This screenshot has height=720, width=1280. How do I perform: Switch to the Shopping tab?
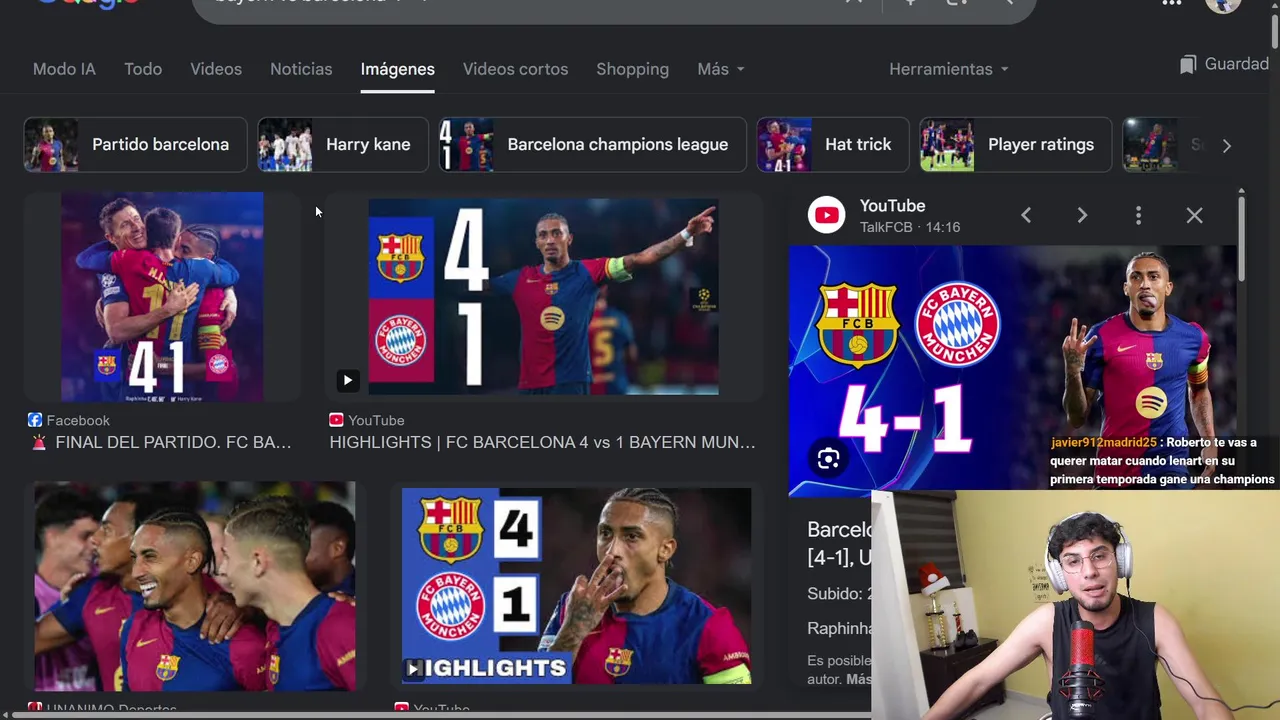pyautogui.click(x=632, y=69)
